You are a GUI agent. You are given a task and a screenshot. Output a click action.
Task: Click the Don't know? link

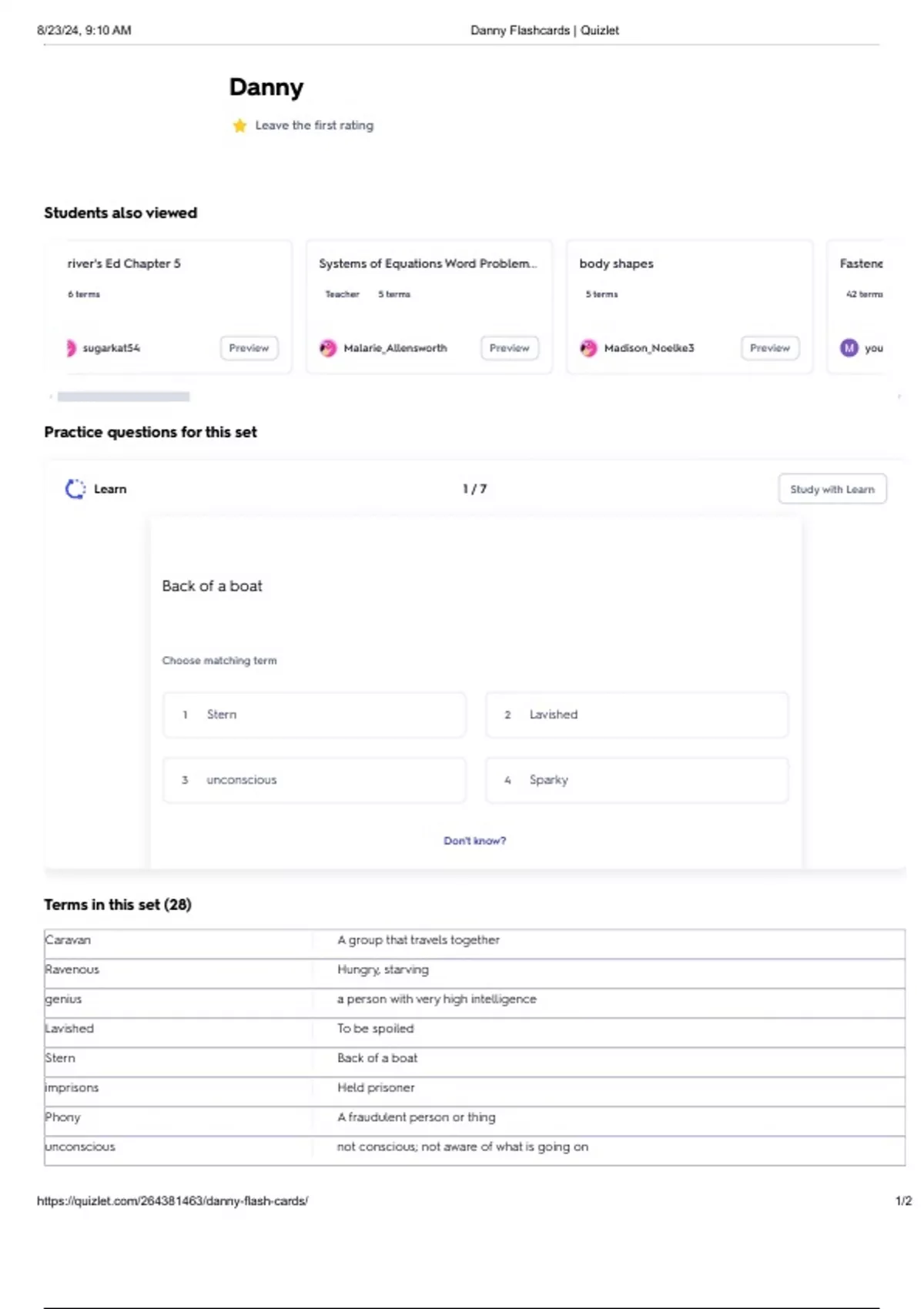coord(474,841)
